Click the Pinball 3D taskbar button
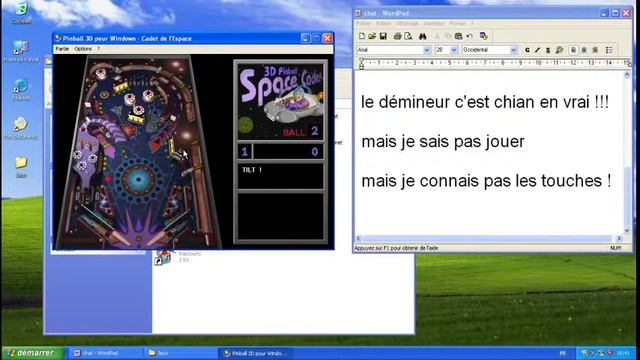The height and width of the screenshot is (360, 640). 255,353
